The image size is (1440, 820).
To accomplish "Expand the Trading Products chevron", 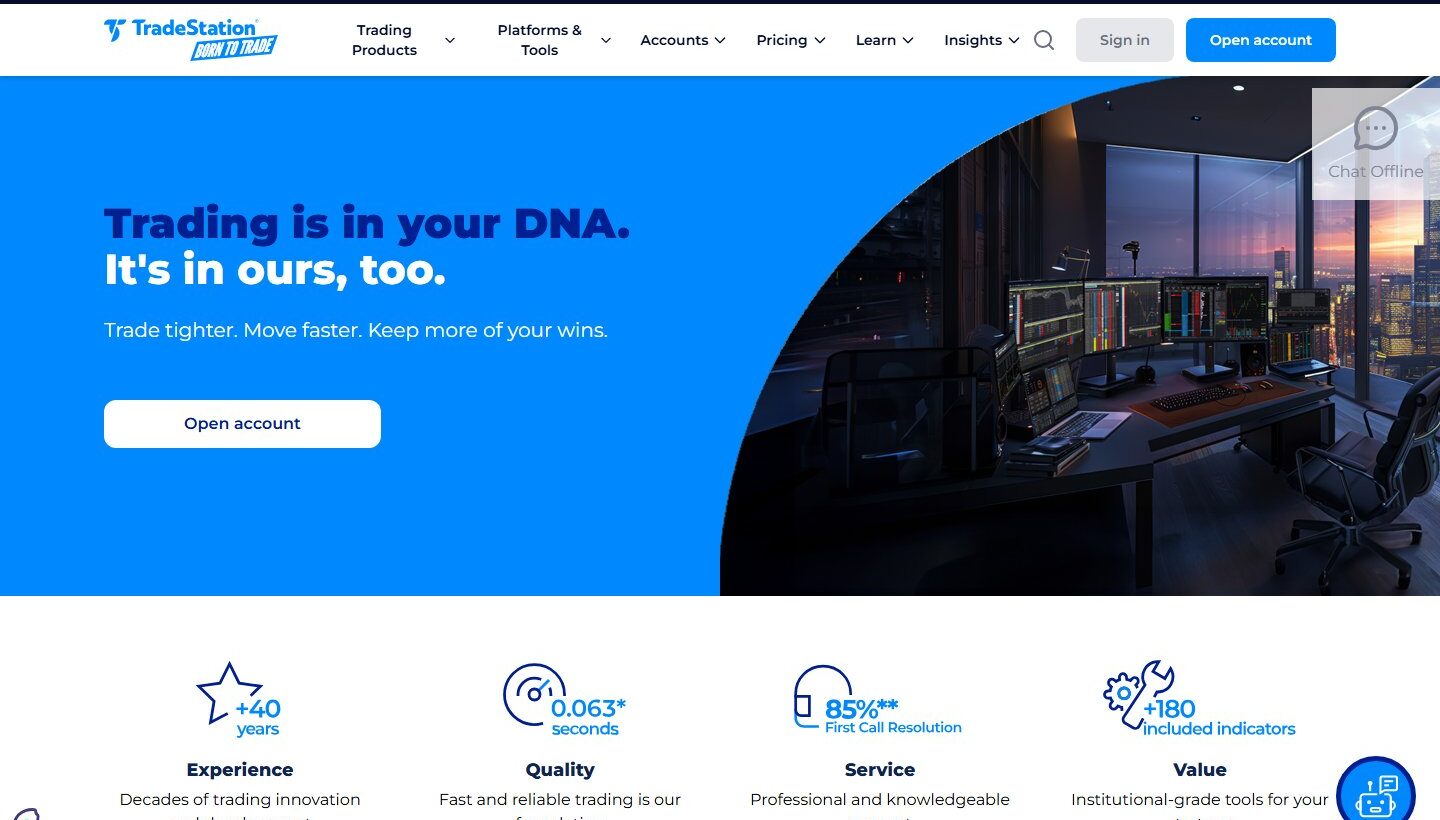I will 450,40.
